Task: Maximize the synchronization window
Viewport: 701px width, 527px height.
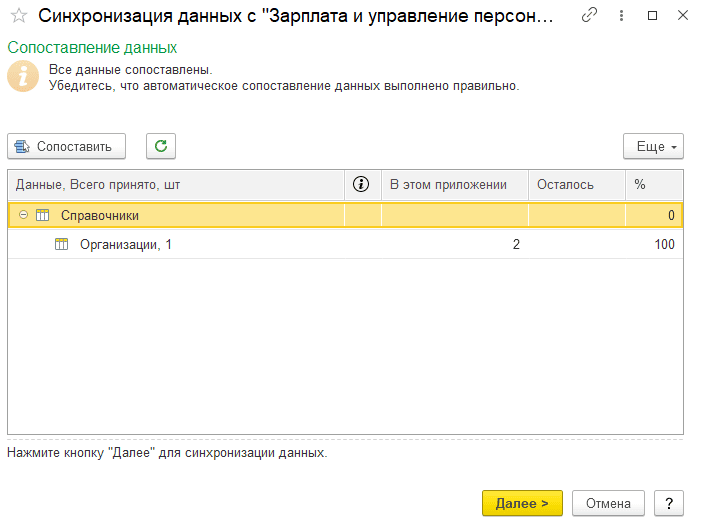Action: click(x=653, y=16)
